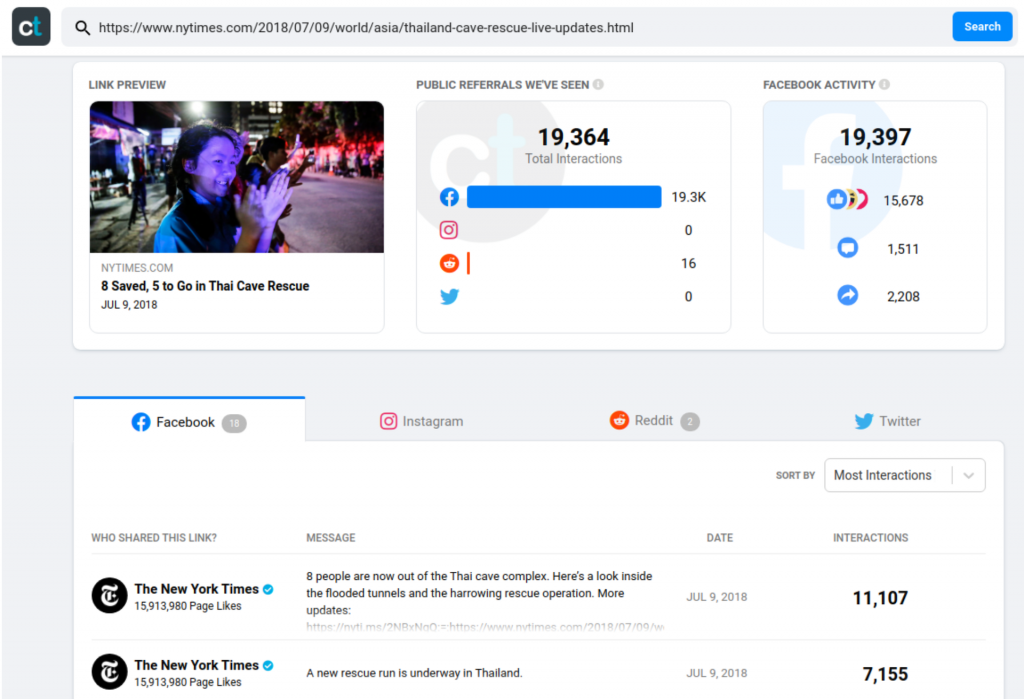The image size is (1024, 699).
Task: Click the CrowdTangle logo icon
Action: tap(31, 27)
